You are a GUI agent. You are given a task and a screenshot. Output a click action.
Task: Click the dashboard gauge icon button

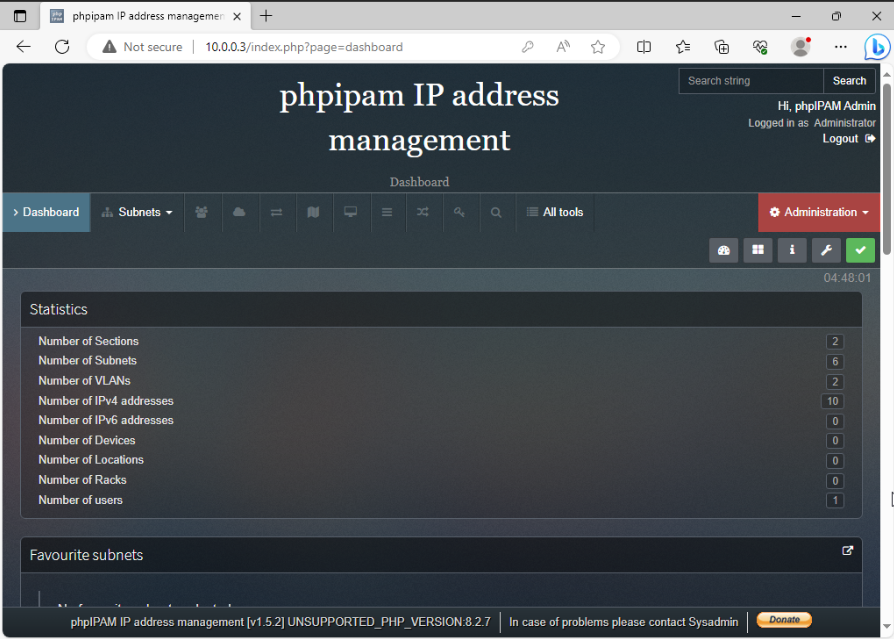(724, 250)
